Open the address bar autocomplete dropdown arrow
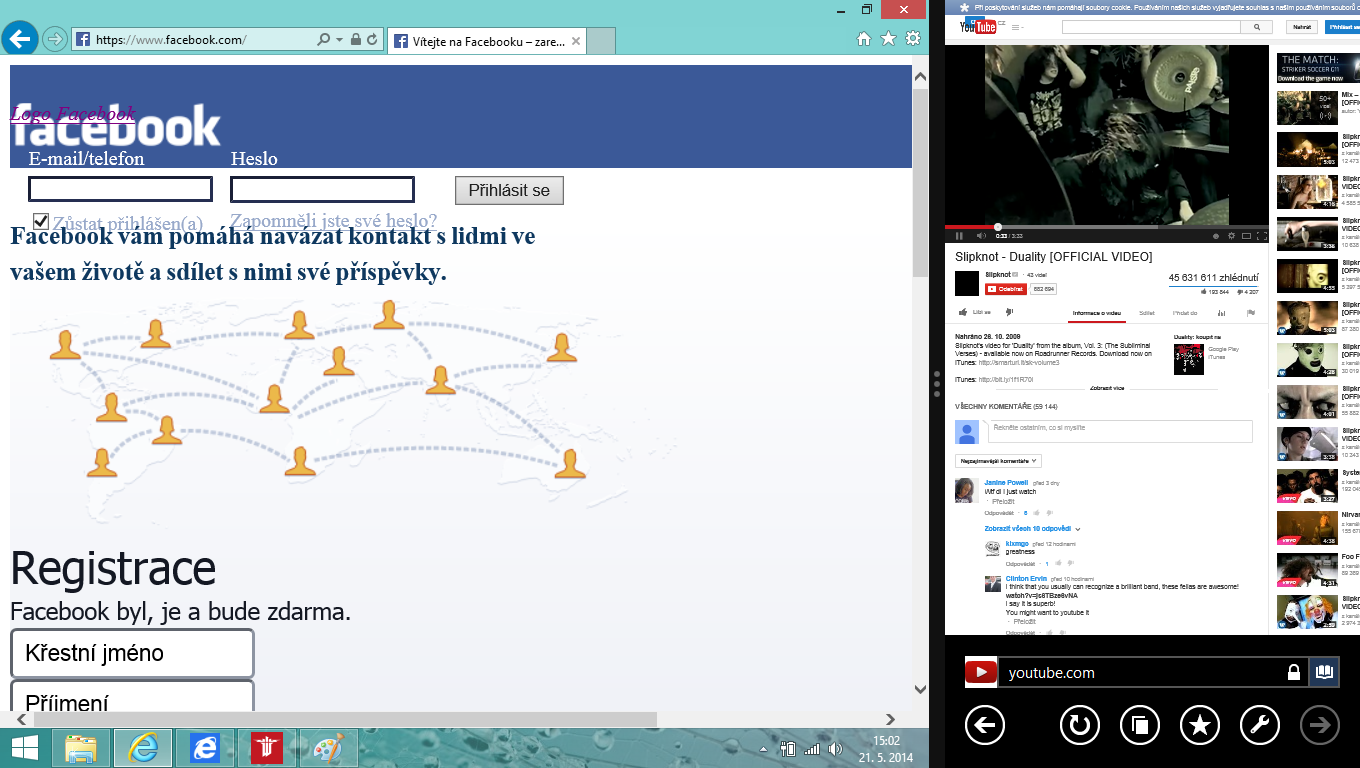The width and height of the screenshot is (1360, 768). (340, 40)
